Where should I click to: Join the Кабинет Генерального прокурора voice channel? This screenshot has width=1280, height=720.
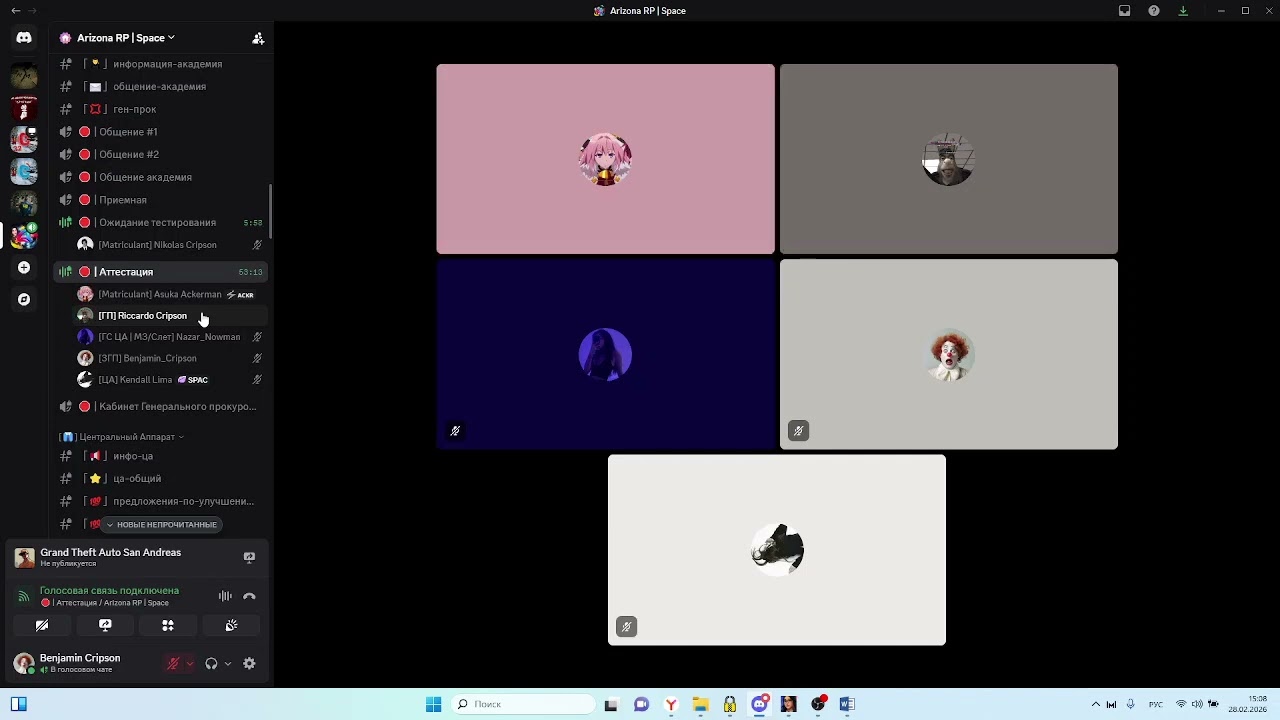coord(161,407)
